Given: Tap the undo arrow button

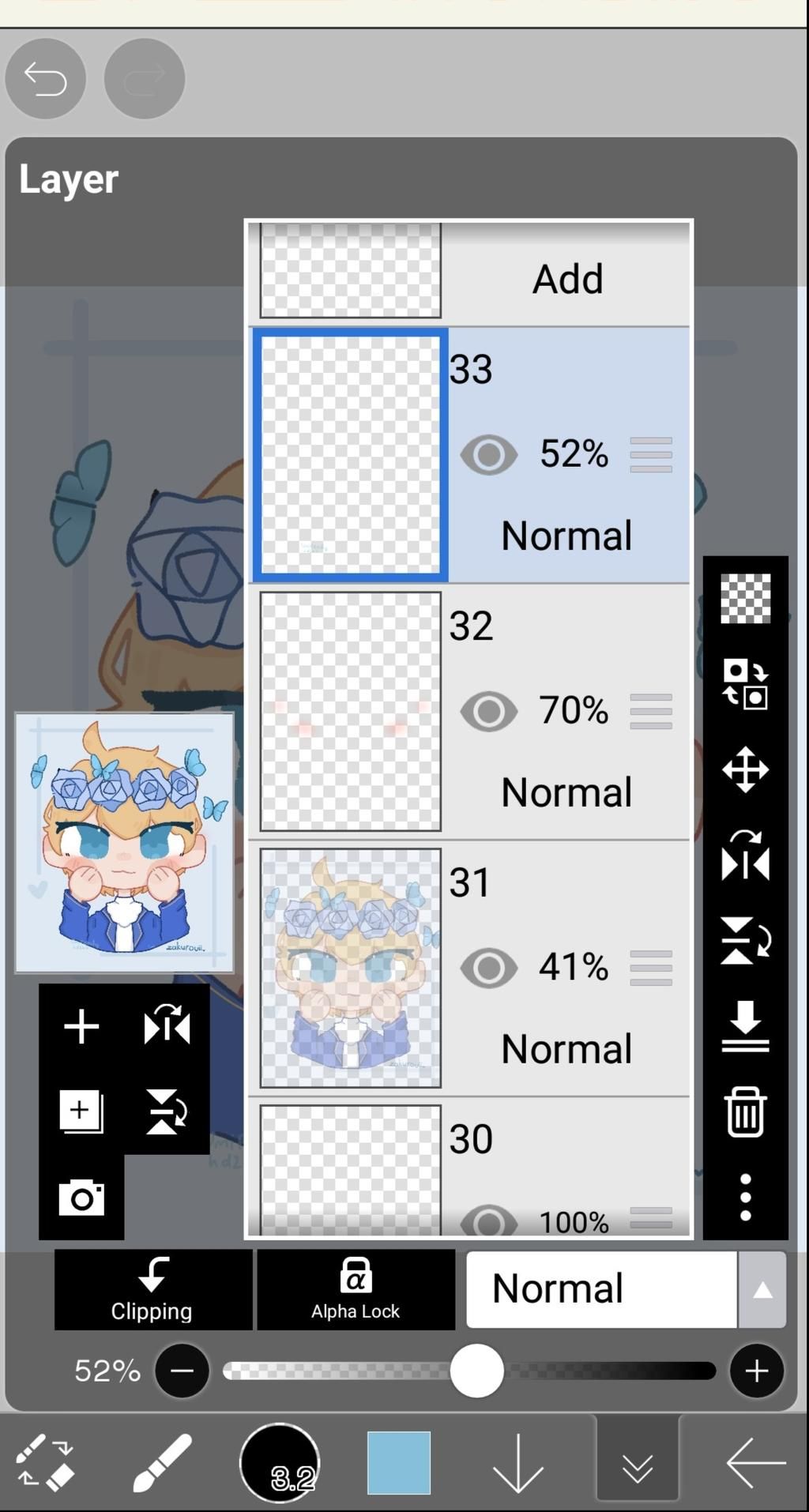Looking at the screenshot, I should (45, 79).
